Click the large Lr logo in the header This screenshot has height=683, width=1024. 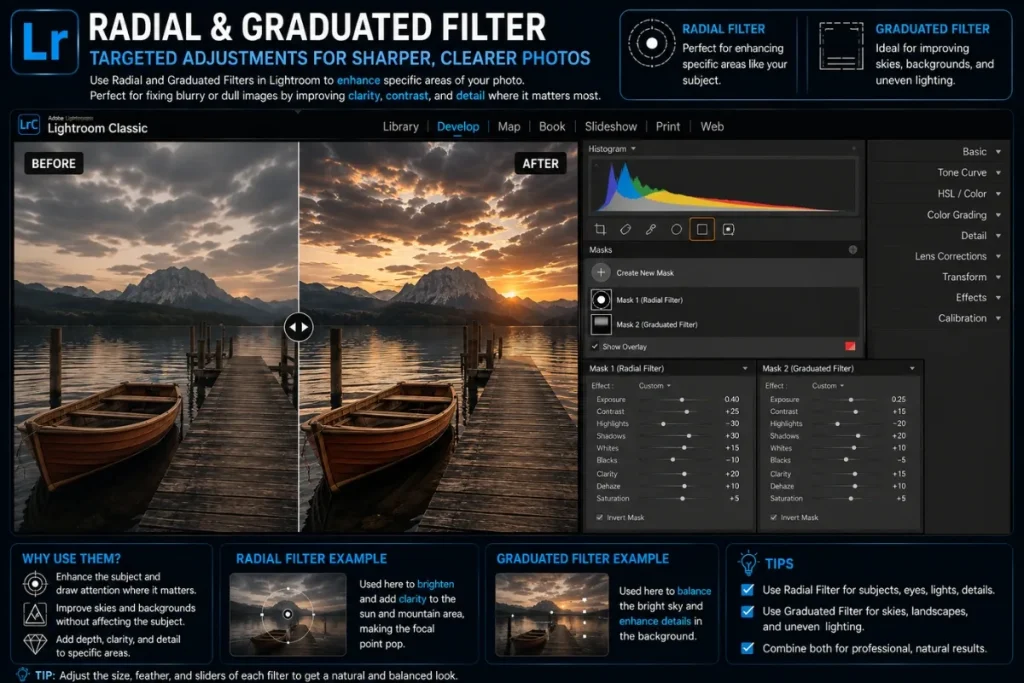tap(44, 41)
